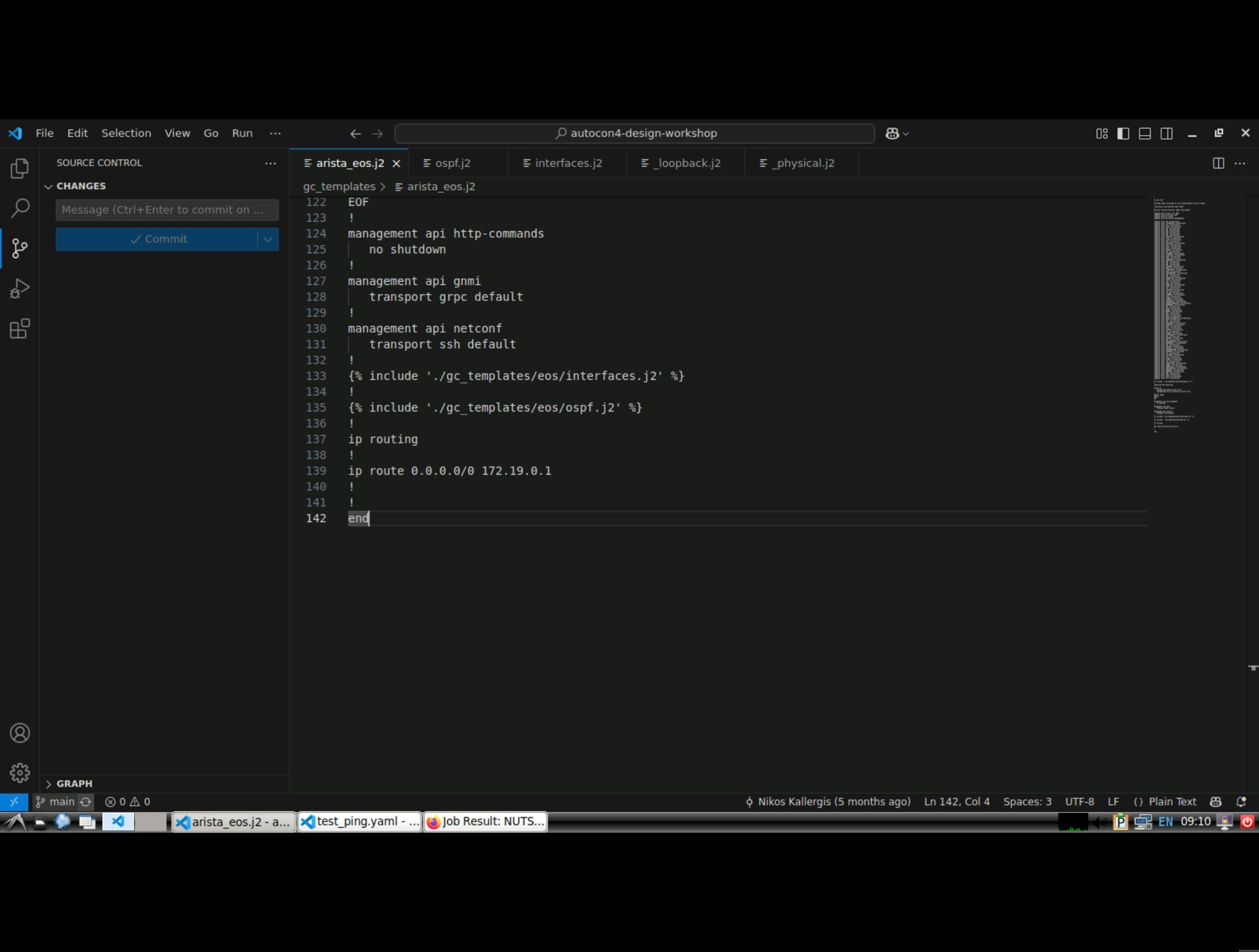Toggle the bottom panel visibility

tap(1145, 133)
